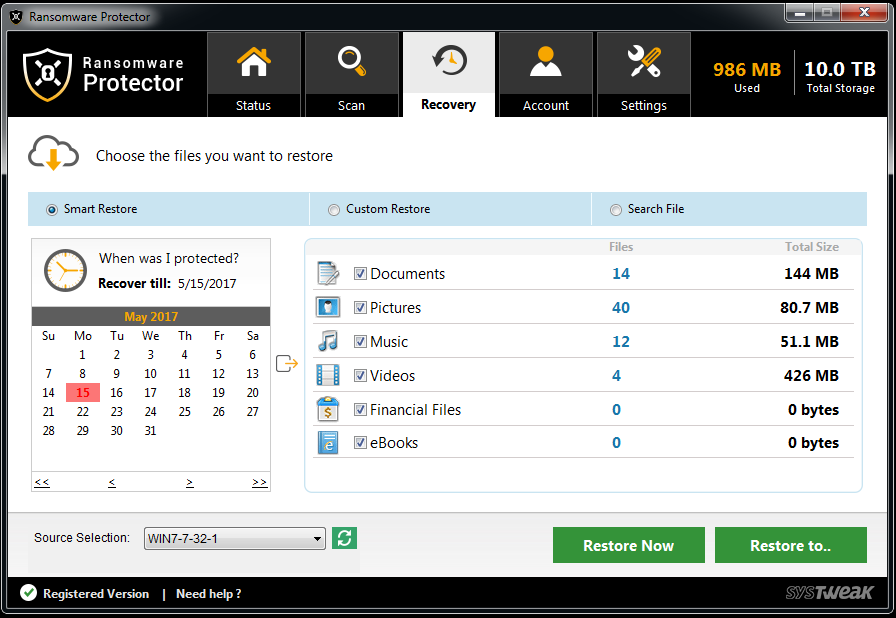
Task: Click the Music notes icon
Action: (328, 341)
